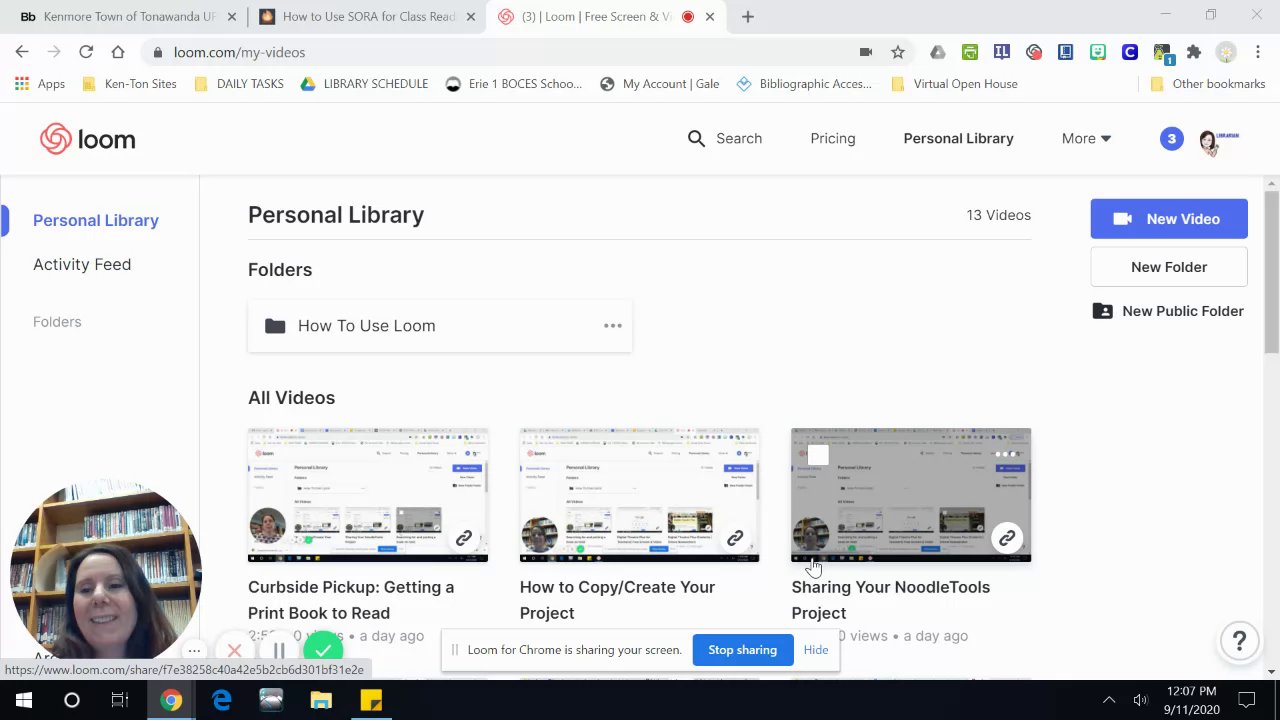Click the Loom logo
The height and width of the screenshot is (720, 1280).
point(88,139)
